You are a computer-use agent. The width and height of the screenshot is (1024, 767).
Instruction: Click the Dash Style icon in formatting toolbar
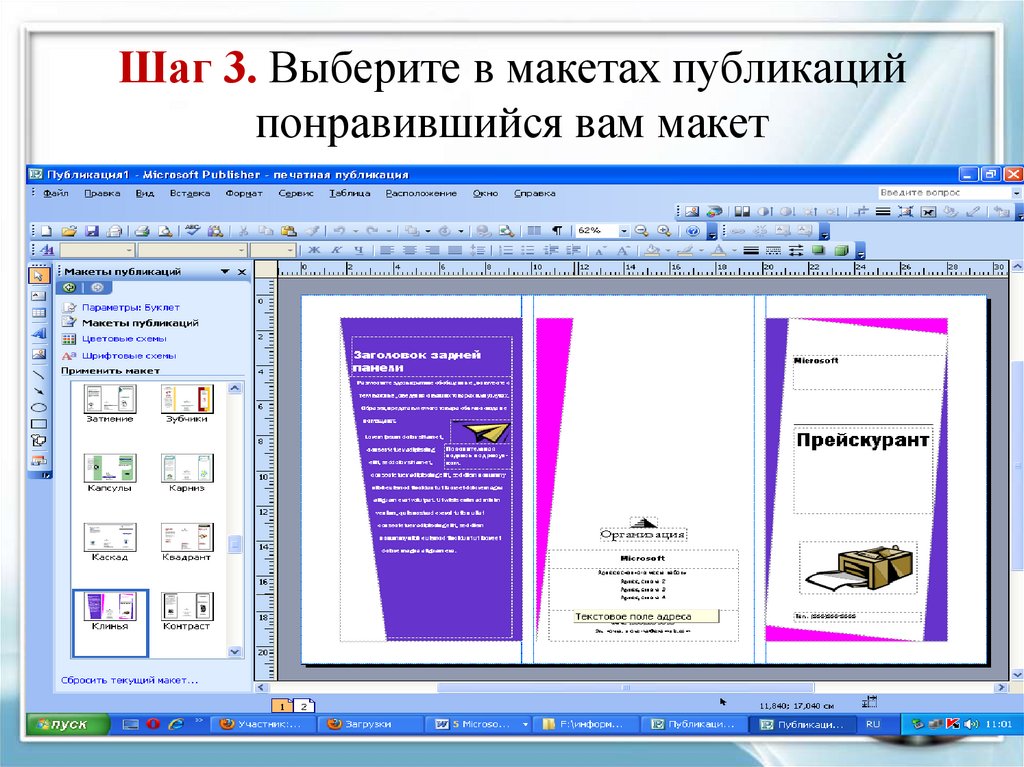click(773, 250)
